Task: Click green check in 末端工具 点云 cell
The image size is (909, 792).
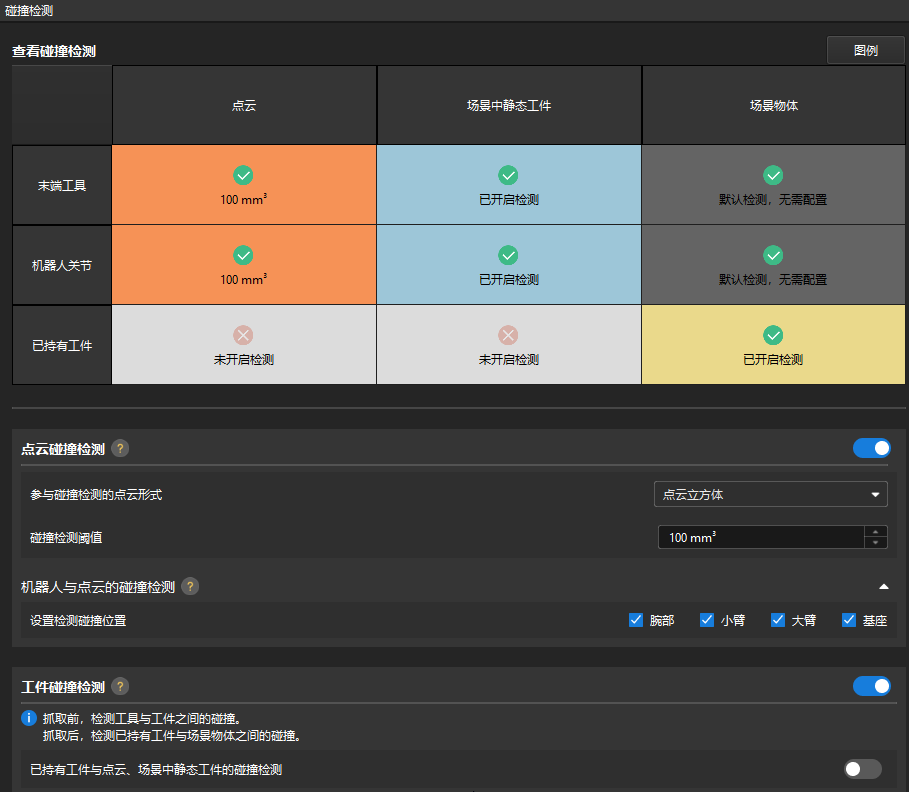Action: coord(243,175)
